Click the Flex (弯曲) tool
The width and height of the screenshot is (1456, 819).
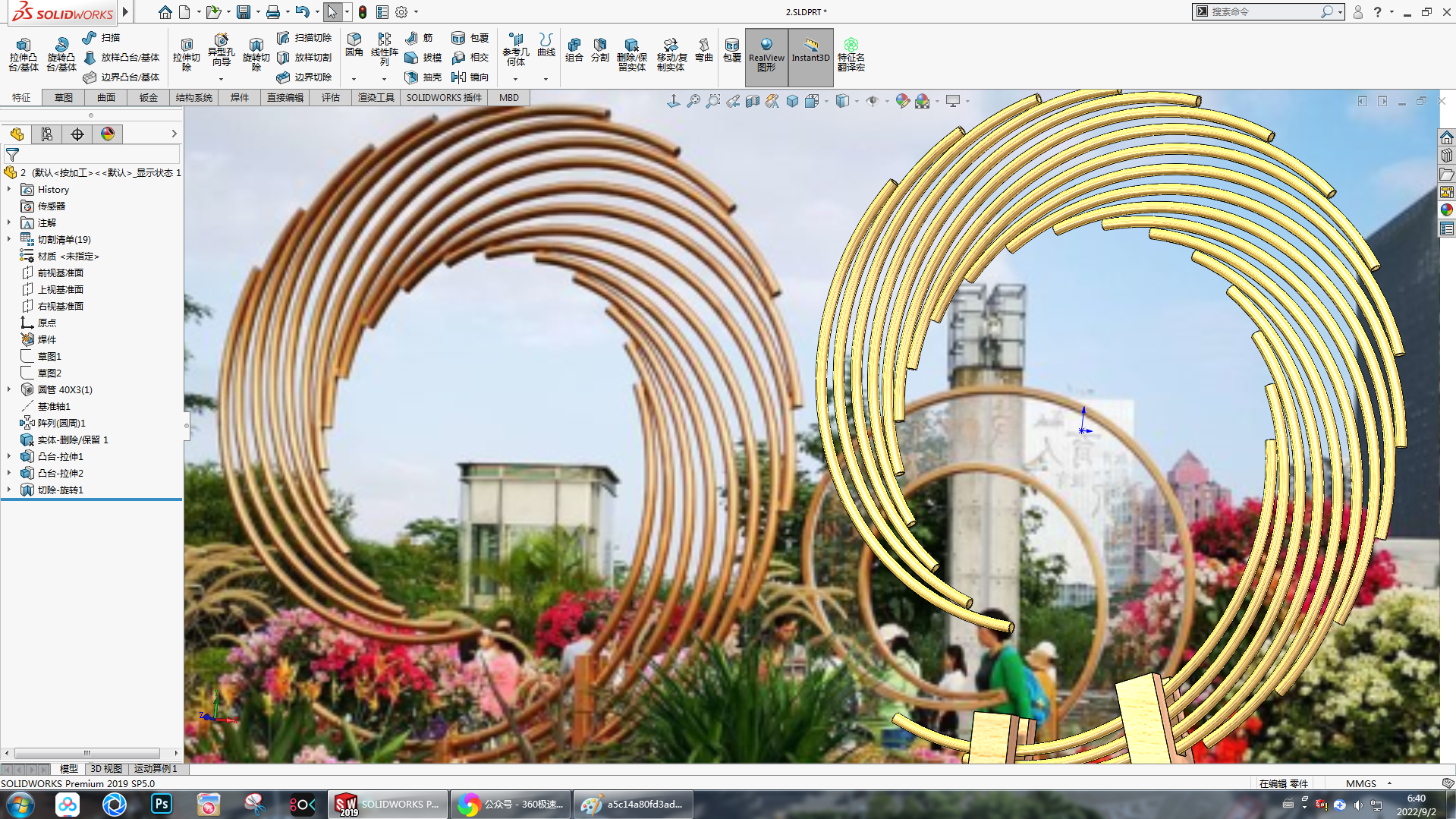704,50
